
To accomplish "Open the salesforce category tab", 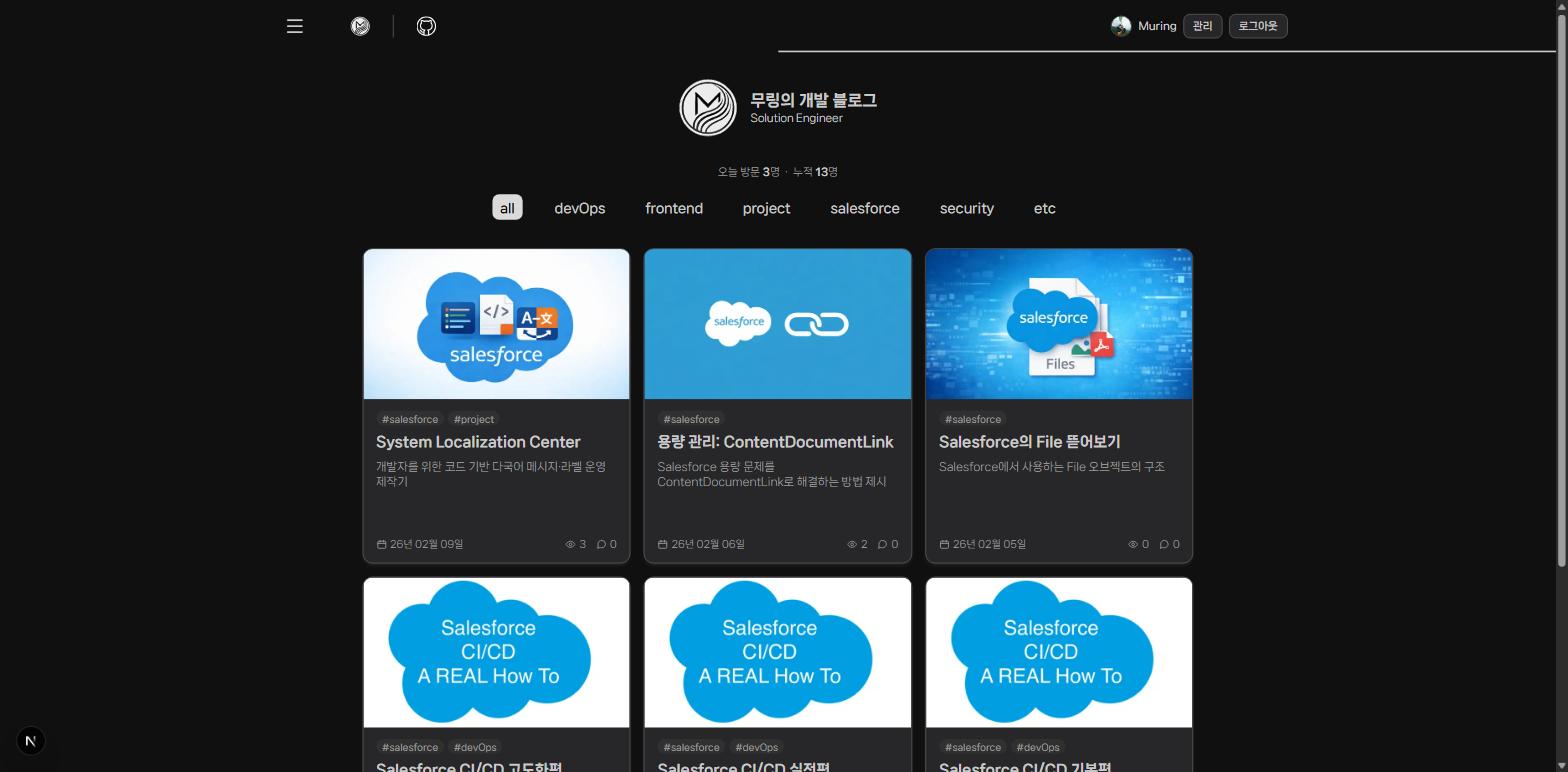I will [x=865, y=208].
